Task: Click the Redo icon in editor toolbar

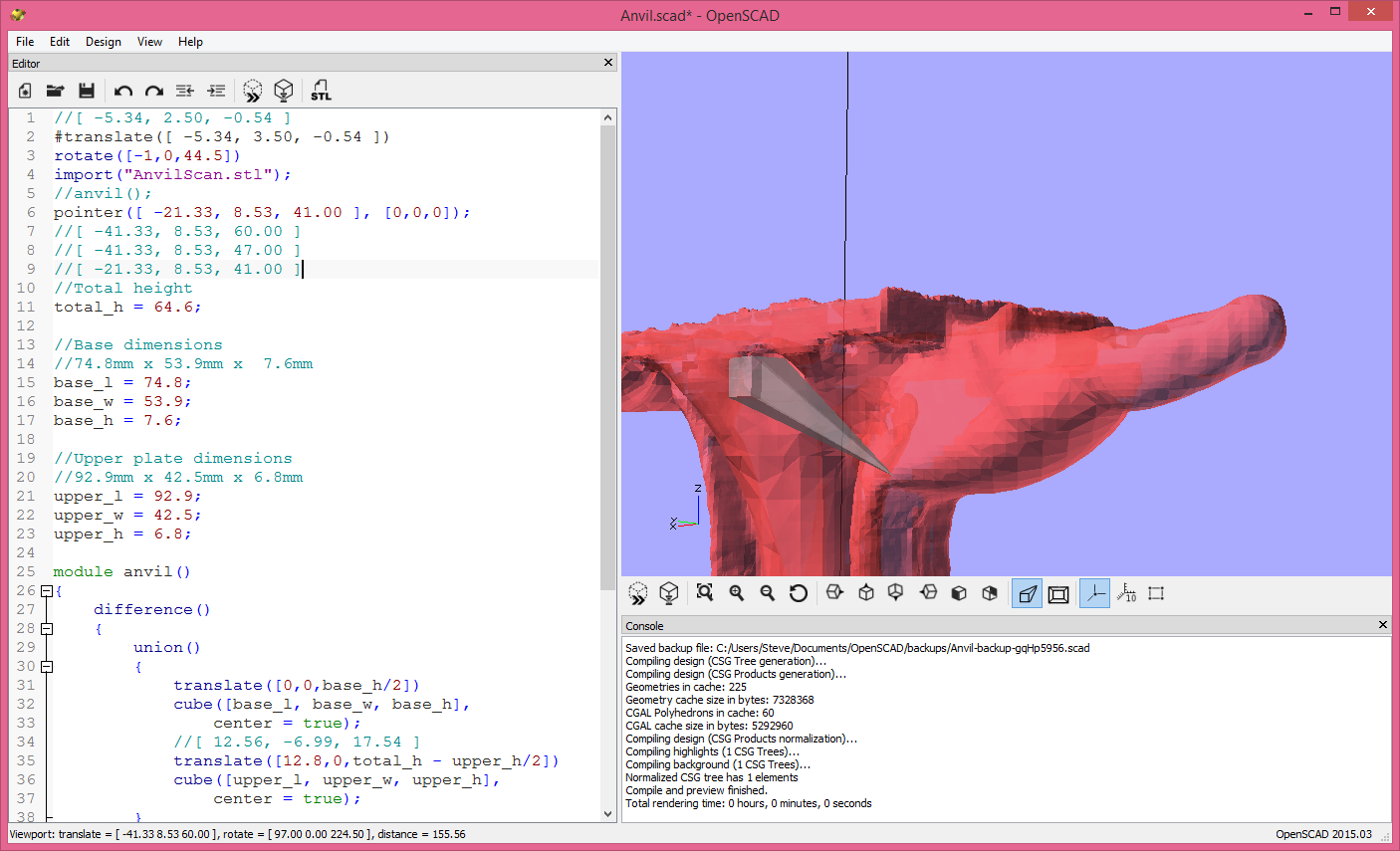Action: tap(154, 91)
